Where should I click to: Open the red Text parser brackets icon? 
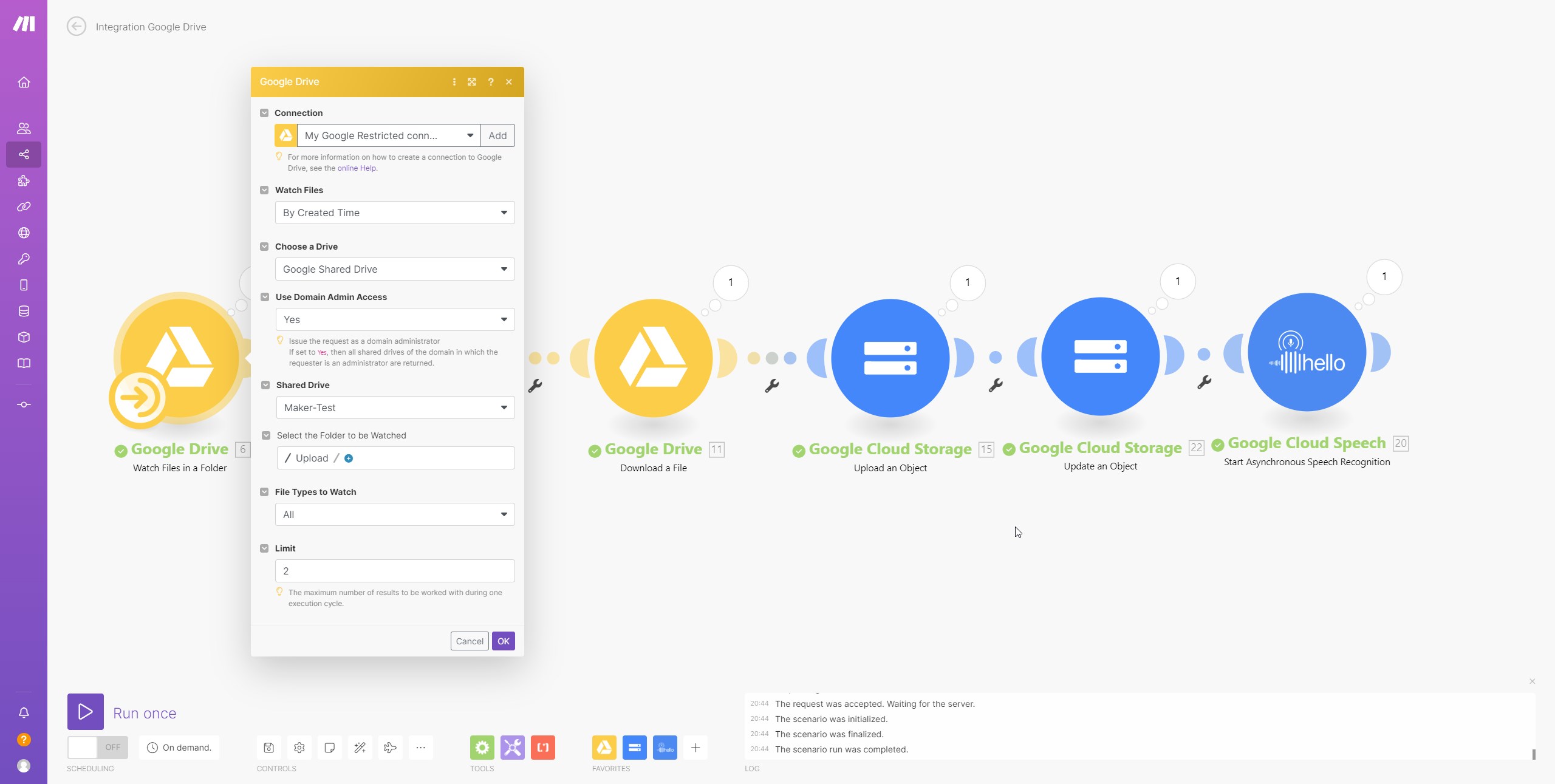point(543,748)
